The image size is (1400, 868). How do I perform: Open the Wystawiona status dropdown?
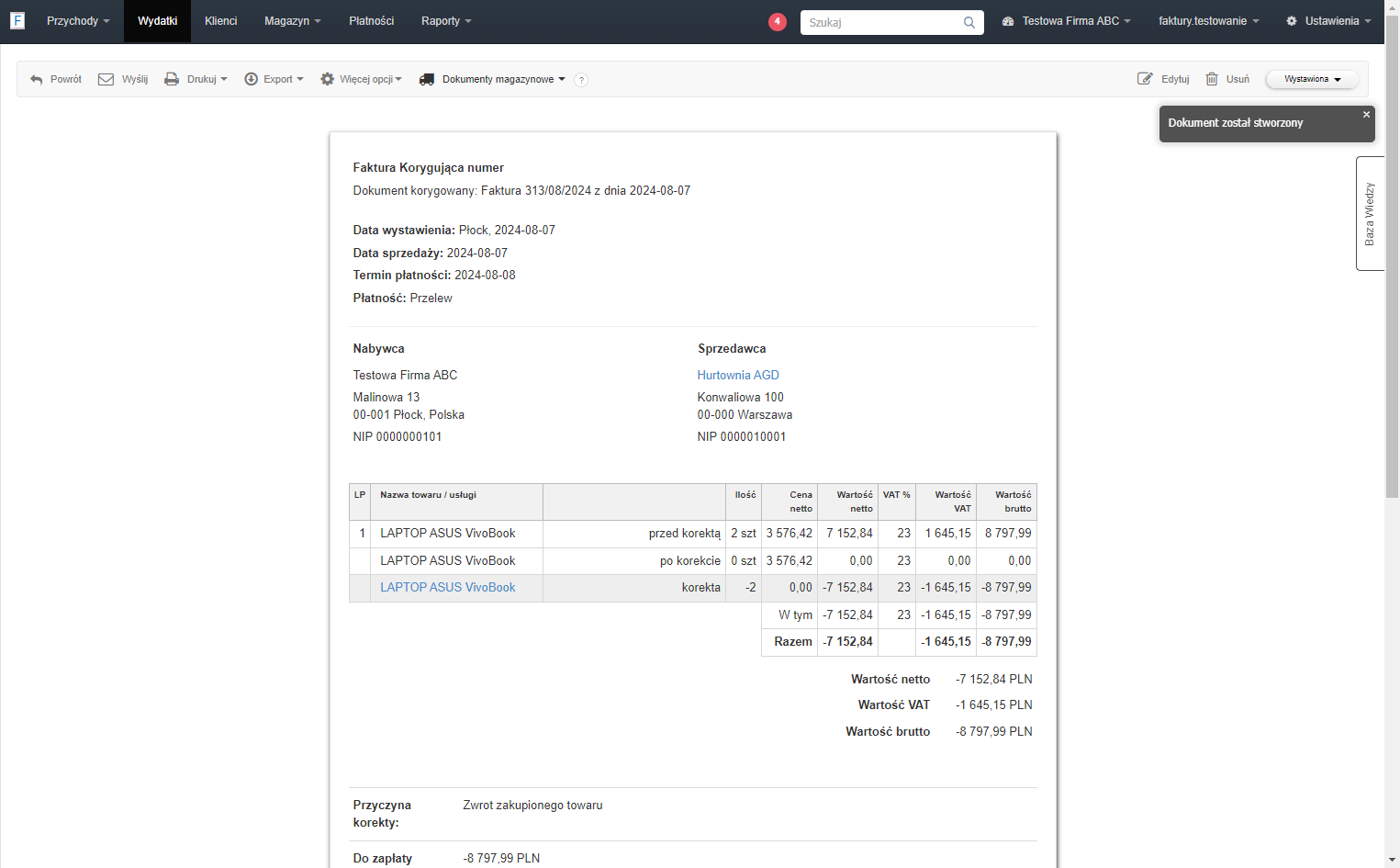pyautogui.click(x=1312, y=80)
